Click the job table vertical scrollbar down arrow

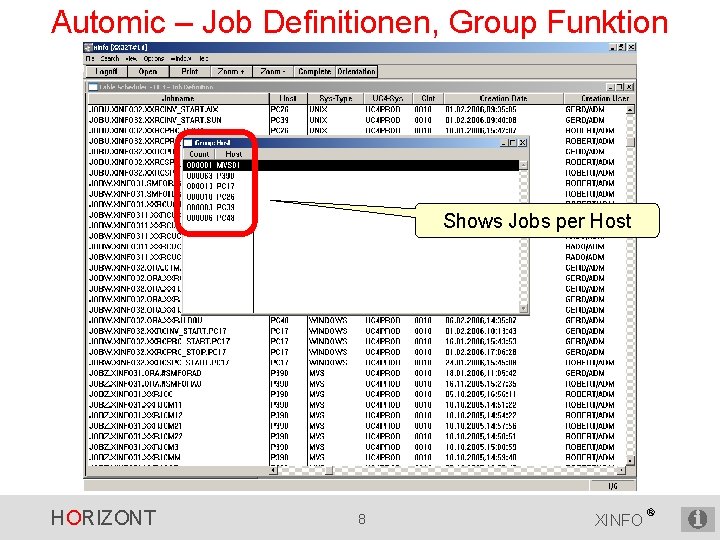630,460
